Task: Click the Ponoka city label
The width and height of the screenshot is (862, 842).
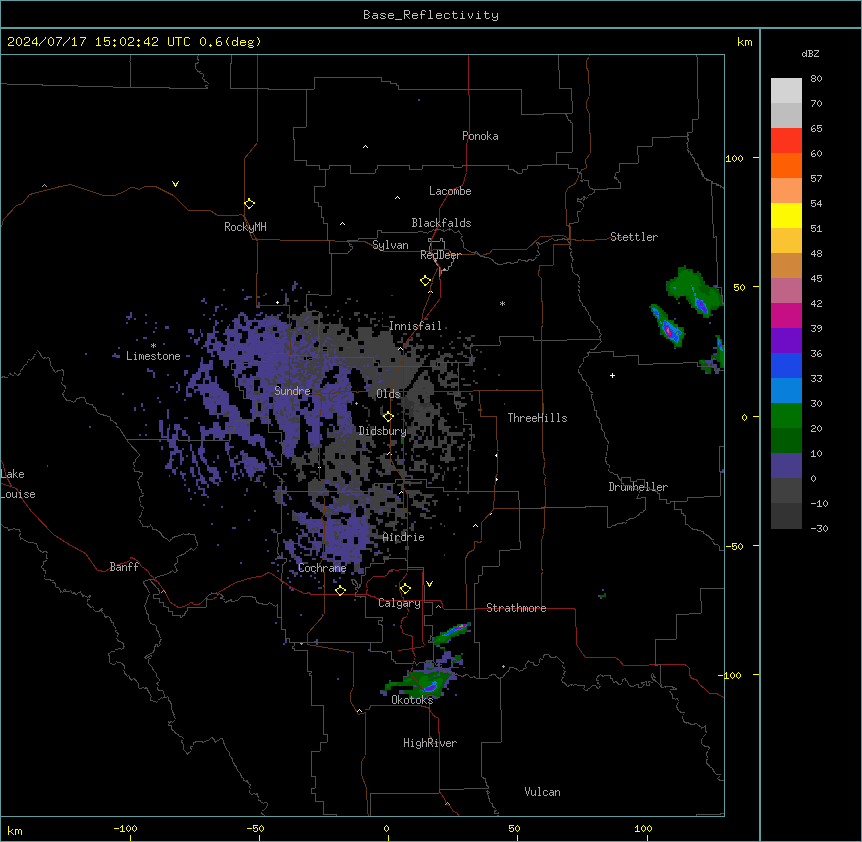Action: [480, 136]
